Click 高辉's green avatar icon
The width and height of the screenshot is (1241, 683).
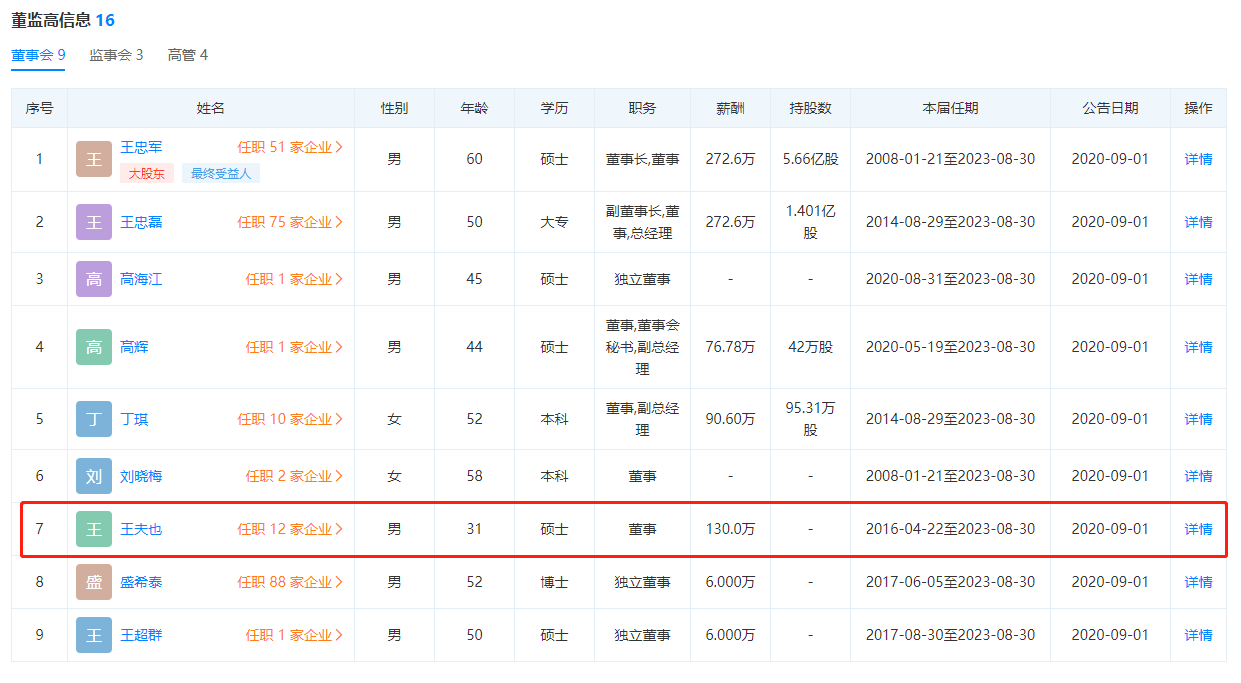tap(94, 347)
